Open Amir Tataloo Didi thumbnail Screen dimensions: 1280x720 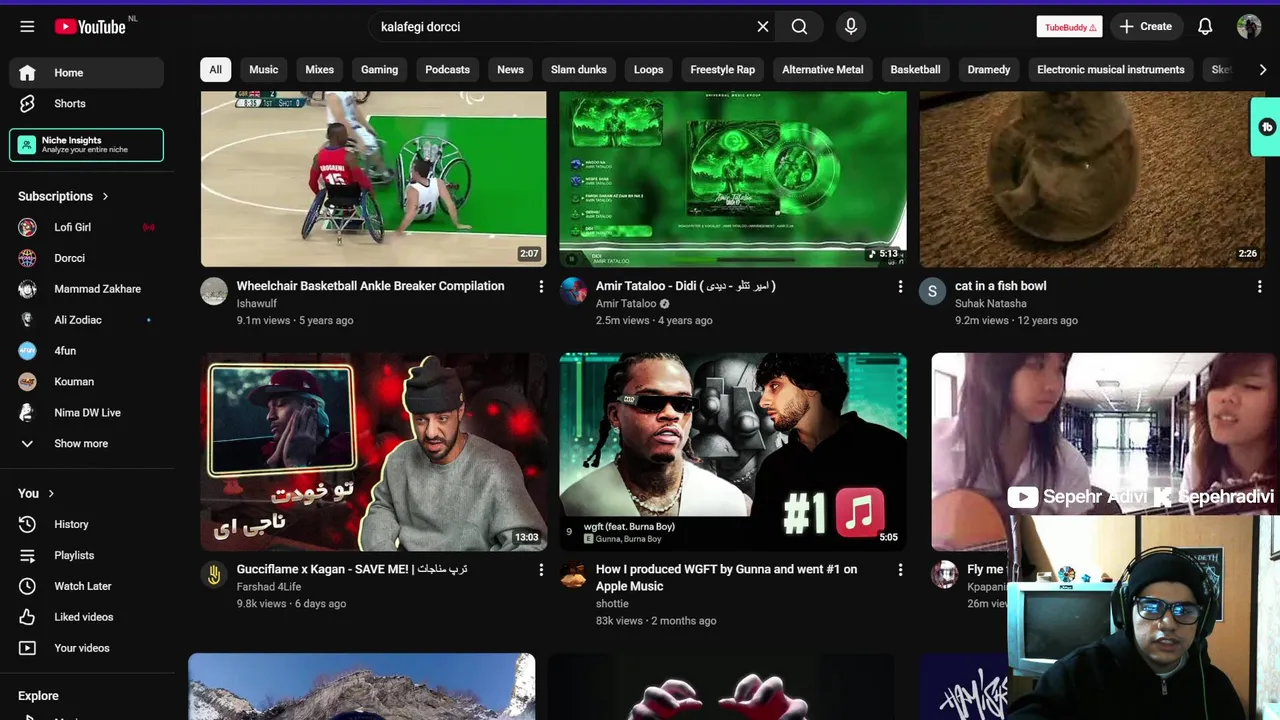pyautogui.click(x=733, y=179)
